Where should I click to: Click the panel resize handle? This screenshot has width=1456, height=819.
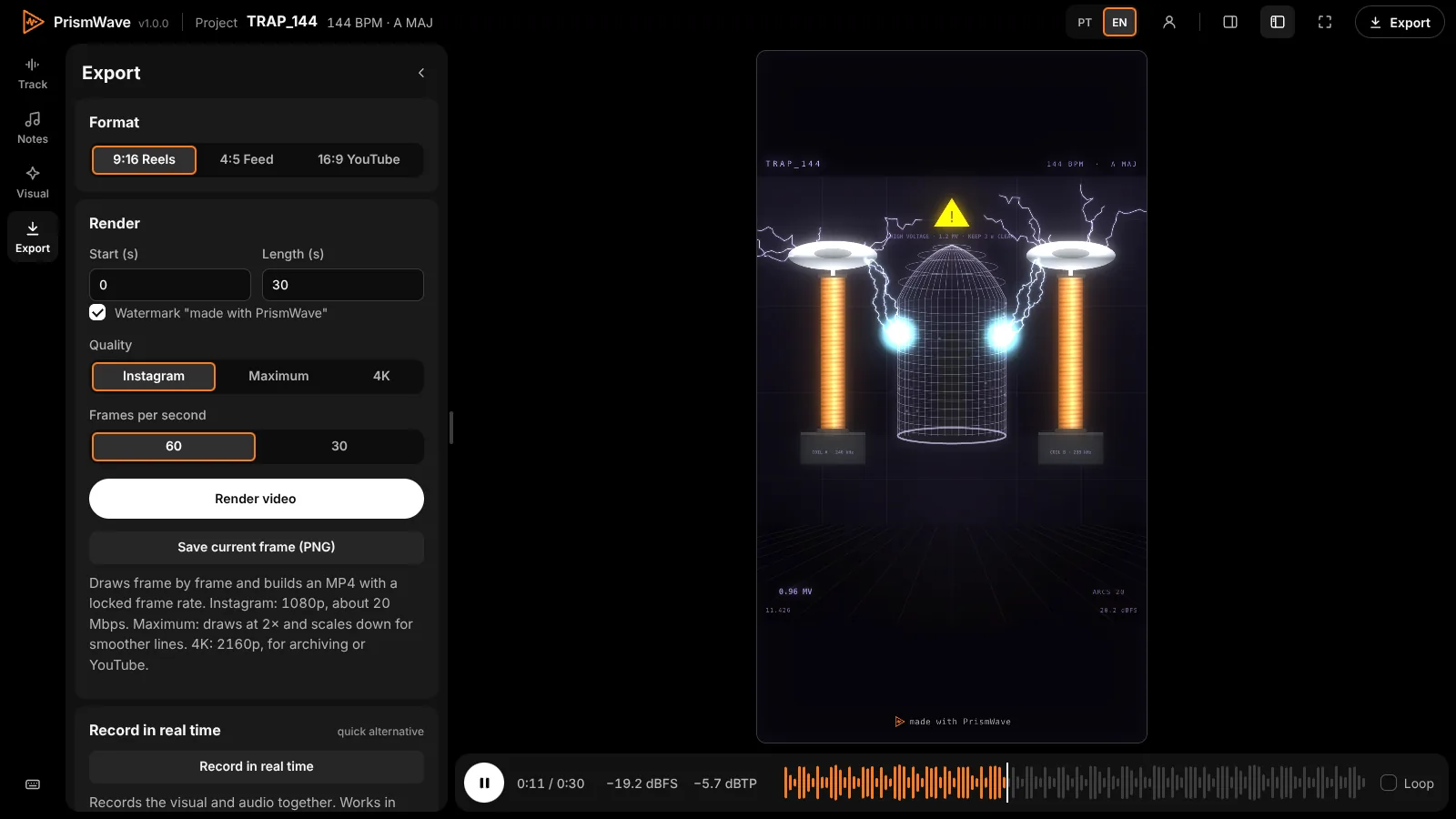point(451,428)
